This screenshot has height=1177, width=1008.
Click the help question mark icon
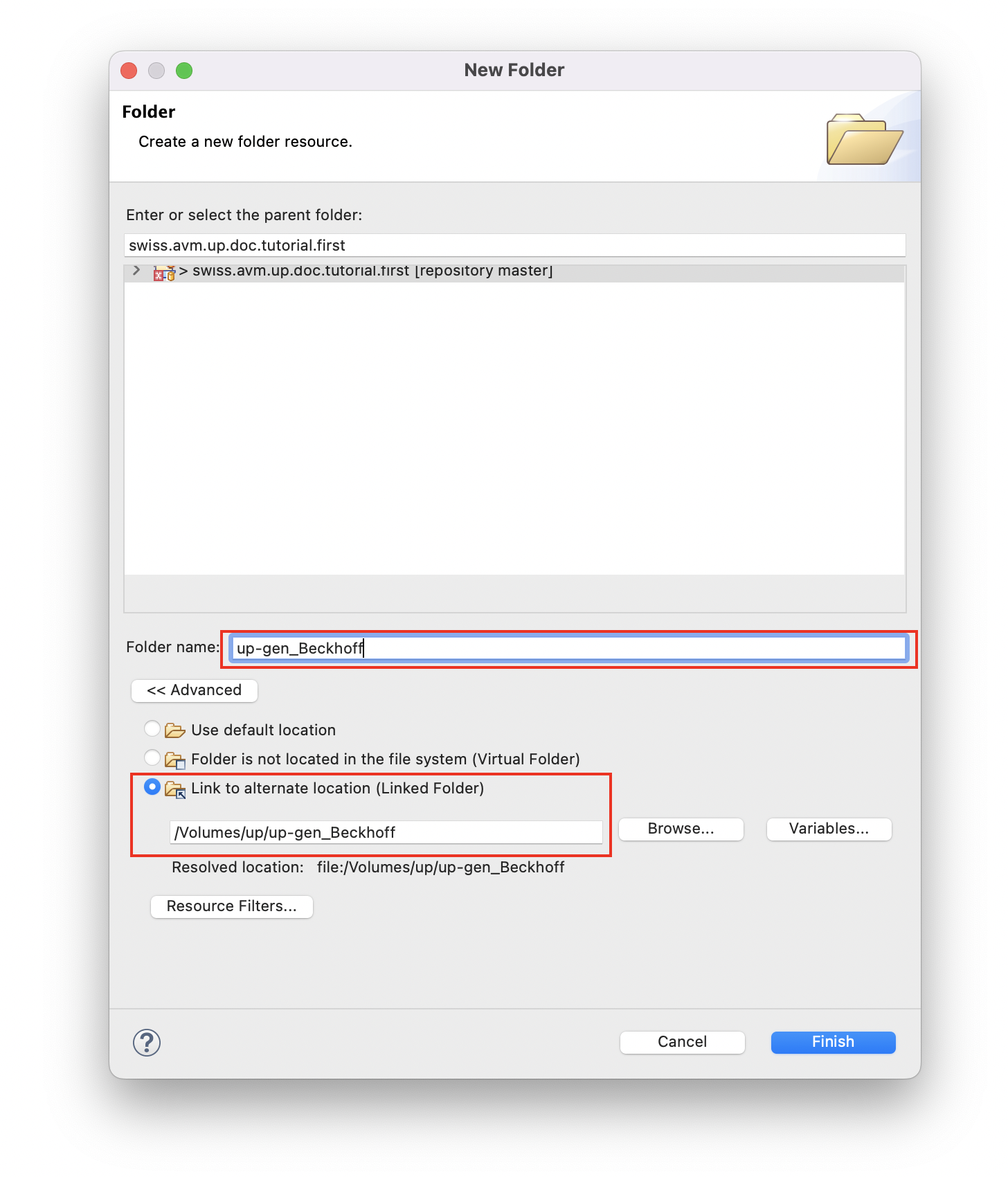point(147,1042)
